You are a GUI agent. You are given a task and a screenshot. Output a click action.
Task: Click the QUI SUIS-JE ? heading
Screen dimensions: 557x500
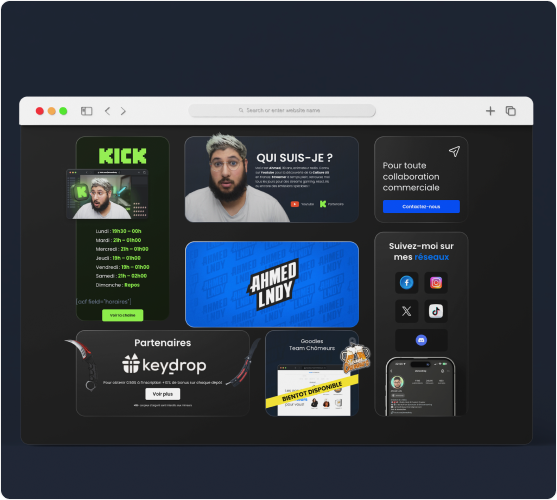294,158
